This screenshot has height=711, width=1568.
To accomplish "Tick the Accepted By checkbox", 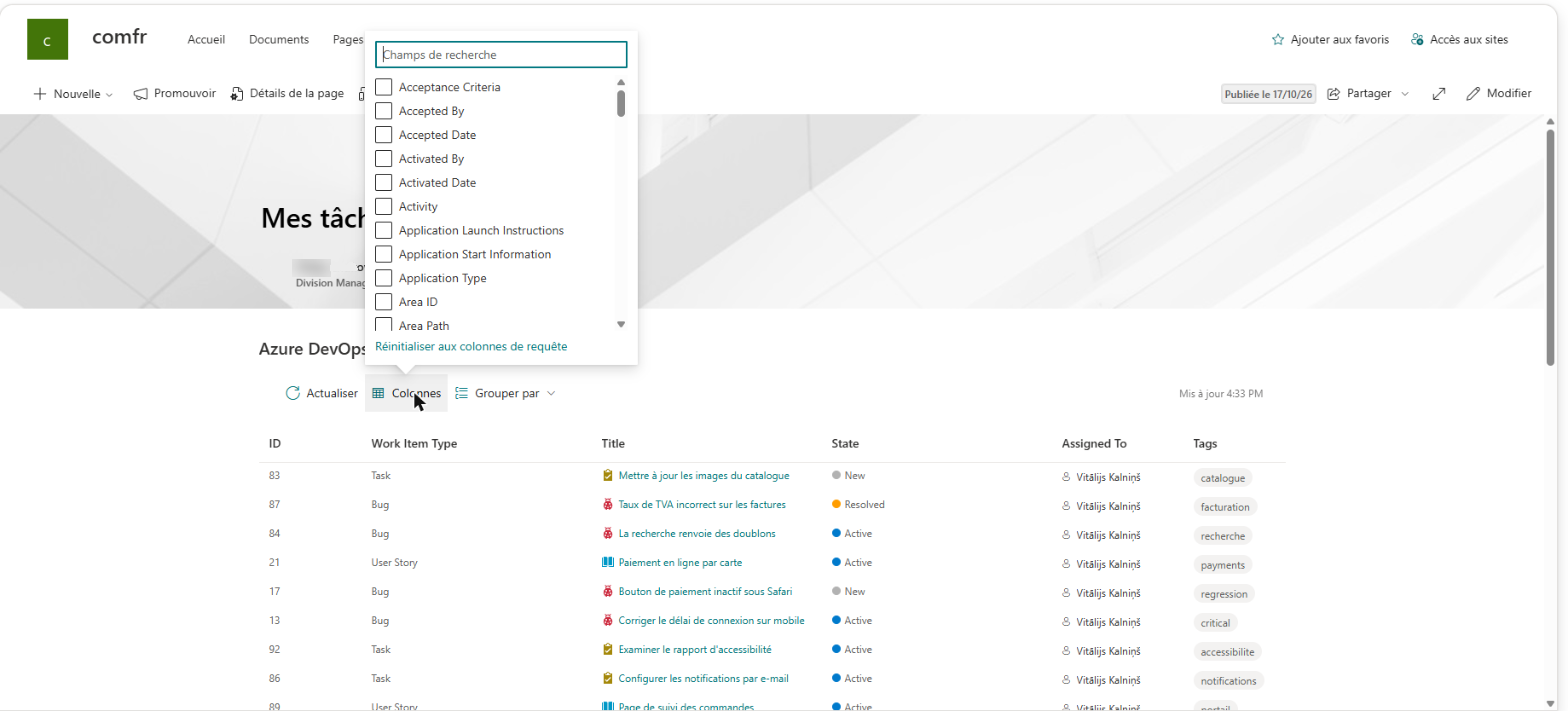I will click(x=383, y=111).
